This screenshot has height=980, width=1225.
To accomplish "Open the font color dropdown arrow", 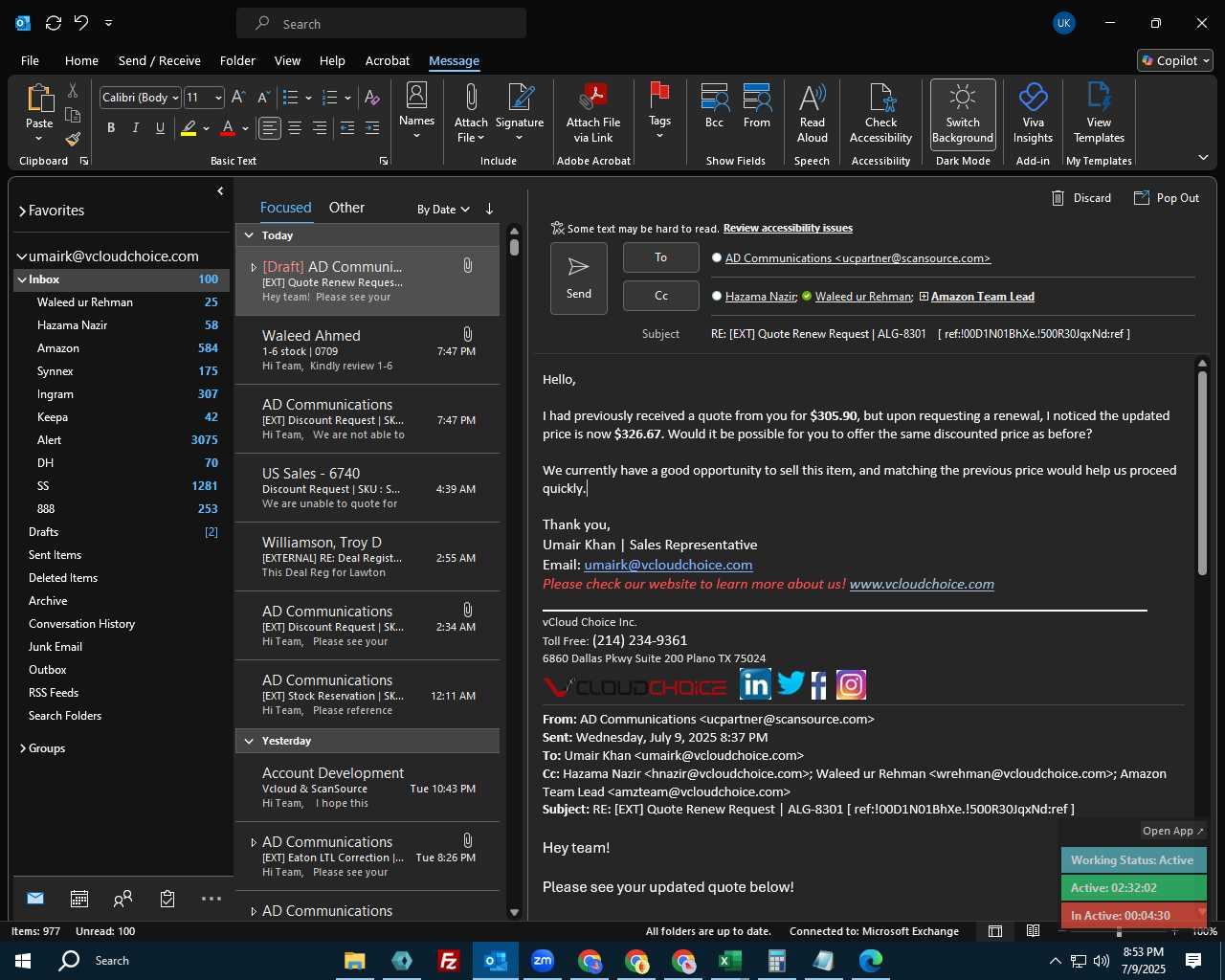I will coord(245,128).
